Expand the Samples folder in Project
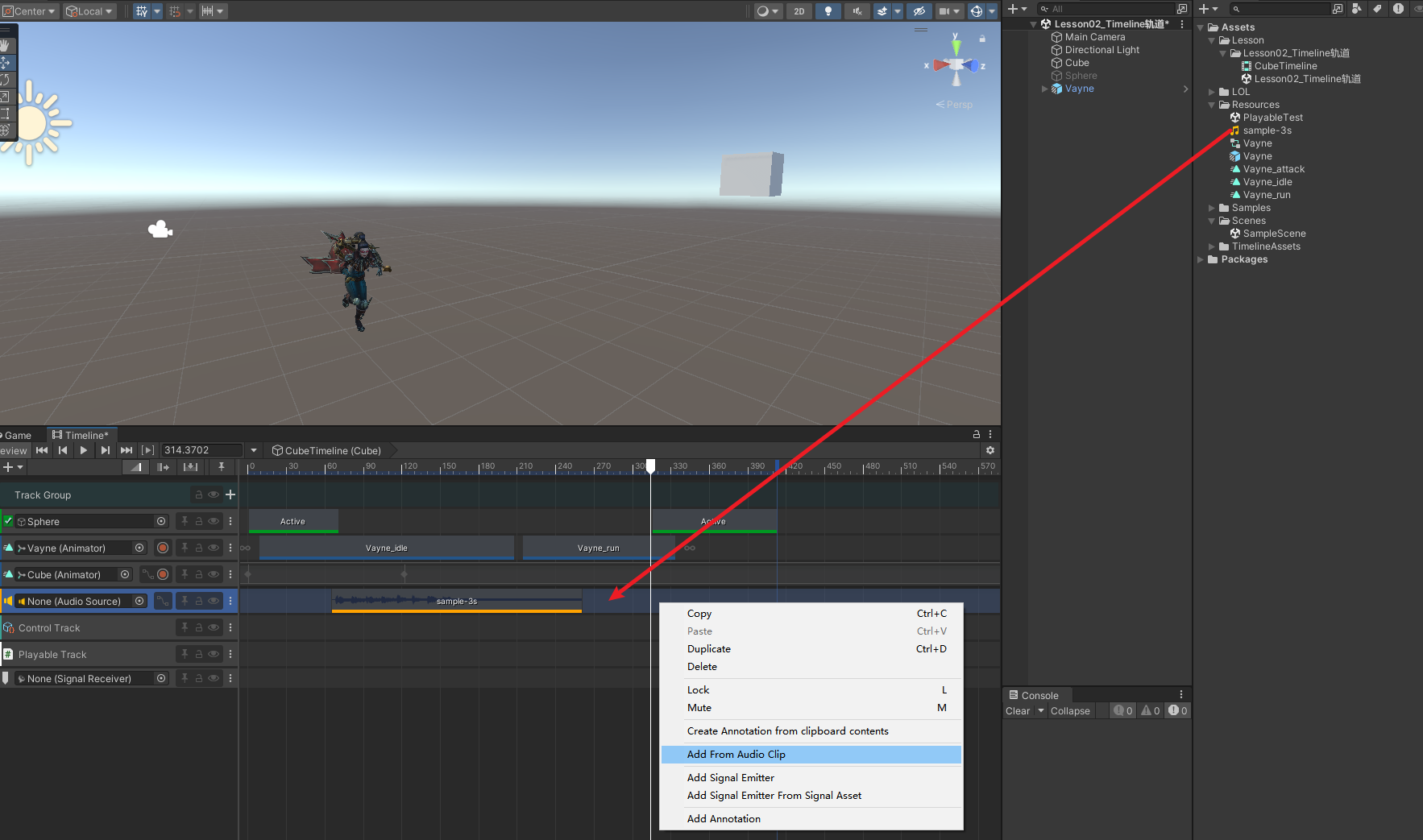The width and height of the screenshot is (1423, 840). point(1211,208)
